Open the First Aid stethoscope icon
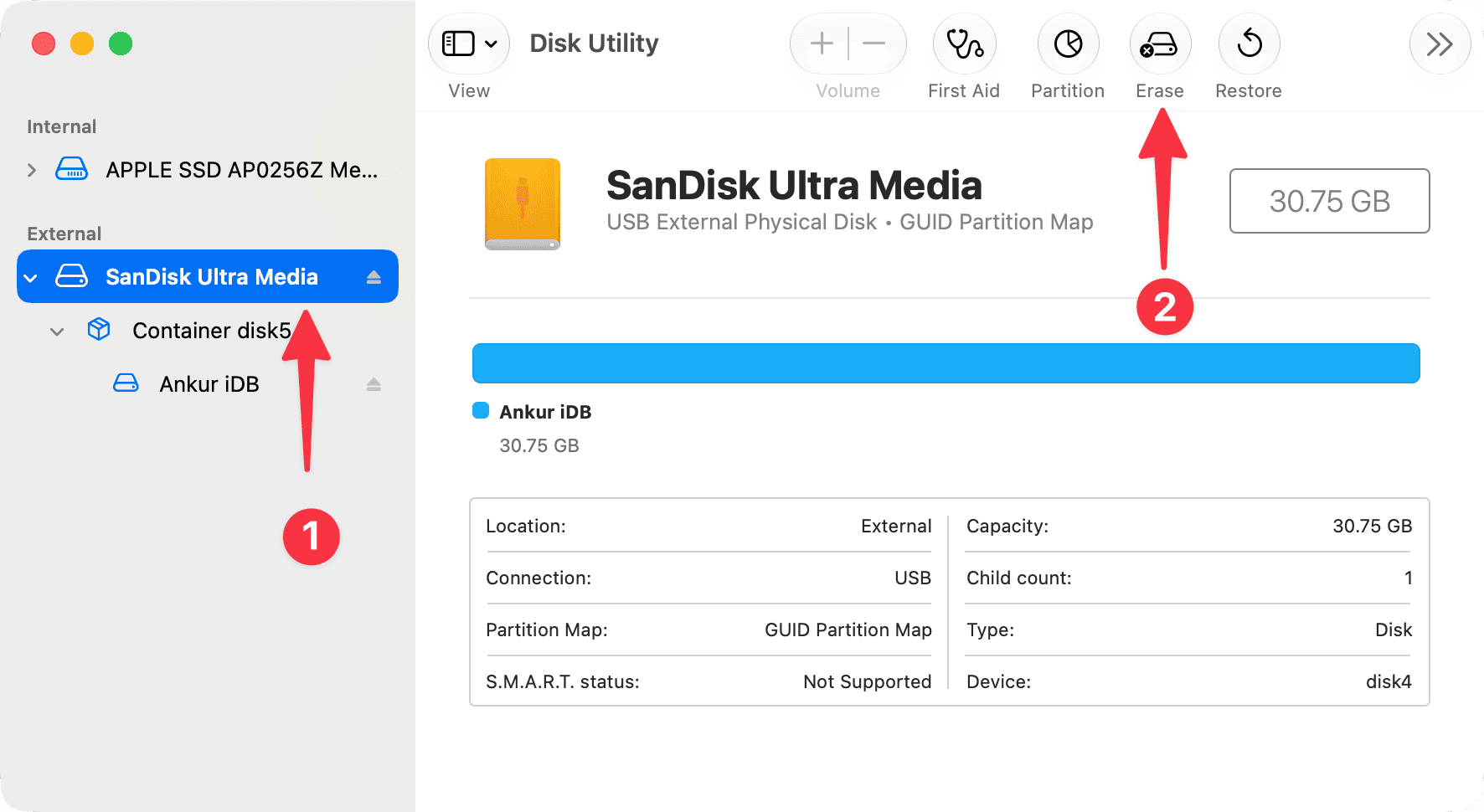Screen dimensions: 1484x812 pyautogui.click(x=964, y=44)
